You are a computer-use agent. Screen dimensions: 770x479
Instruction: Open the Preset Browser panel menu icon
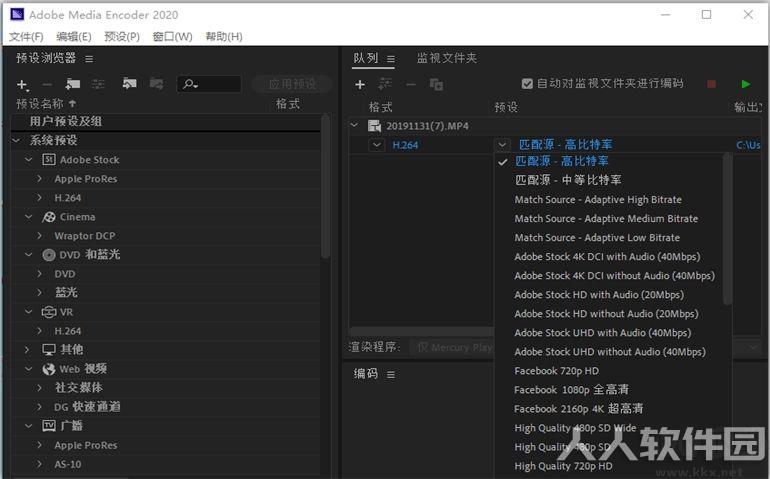(89, 59)
